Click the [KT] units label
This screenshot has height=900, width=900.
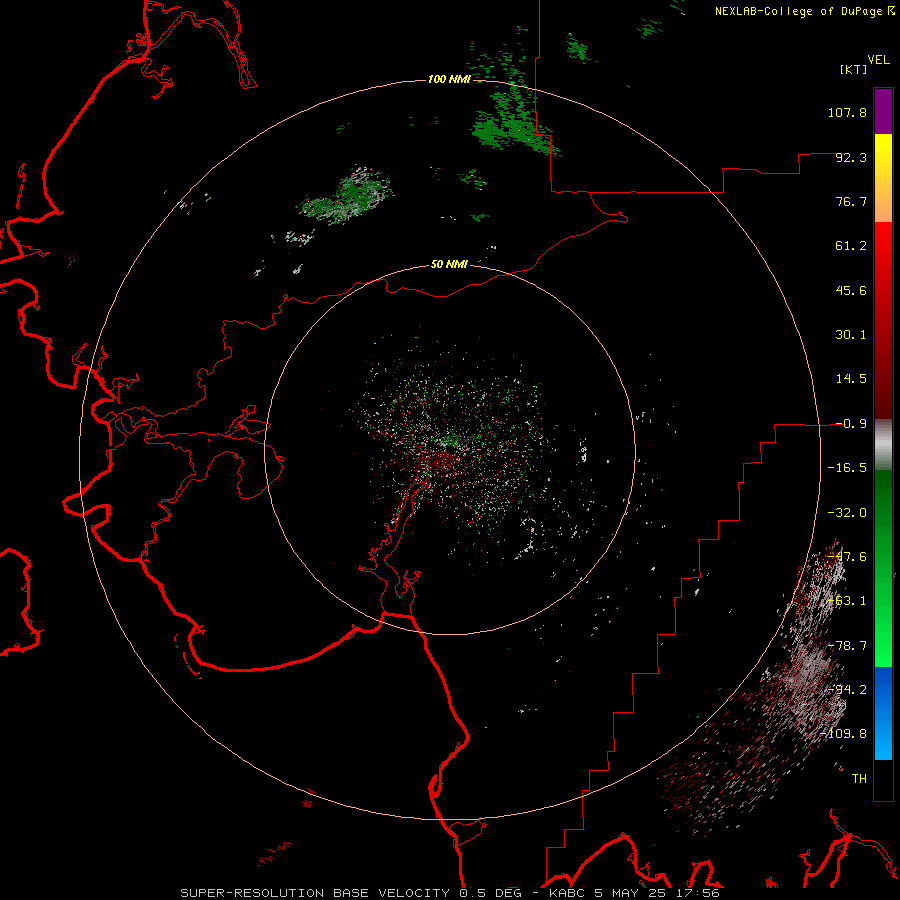(854, 69)
